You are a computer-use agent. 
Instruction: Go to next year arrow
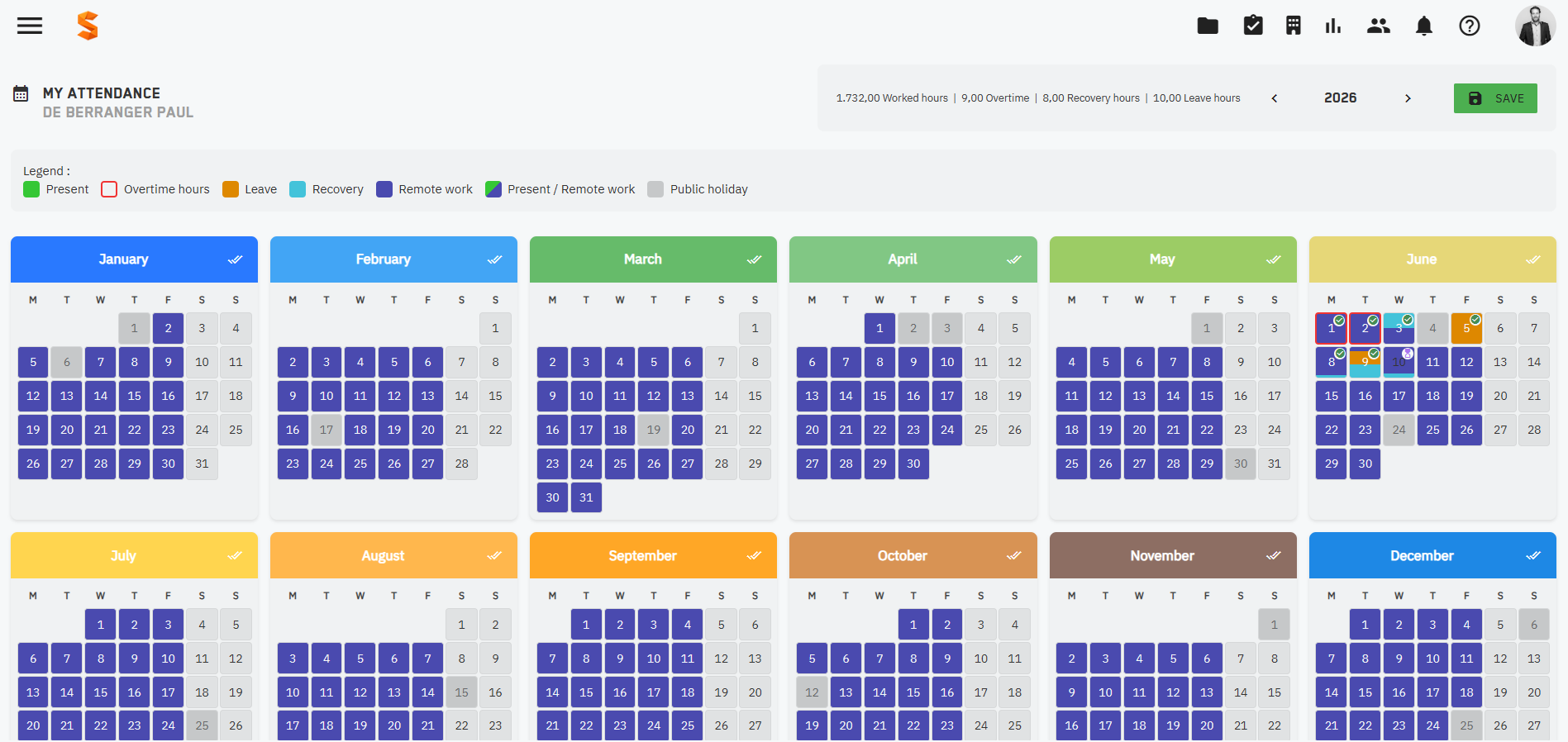pos(1408,98)
